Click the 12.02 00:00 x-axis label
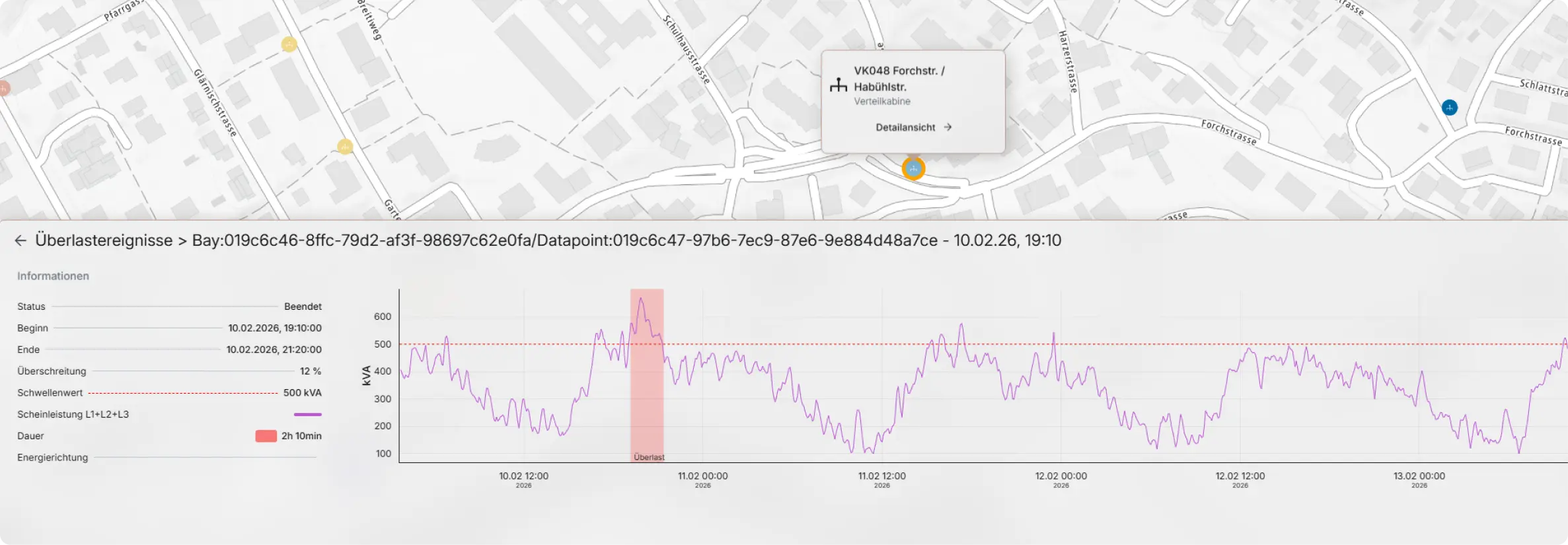The image size is (1568, 545). [1061, 476]
